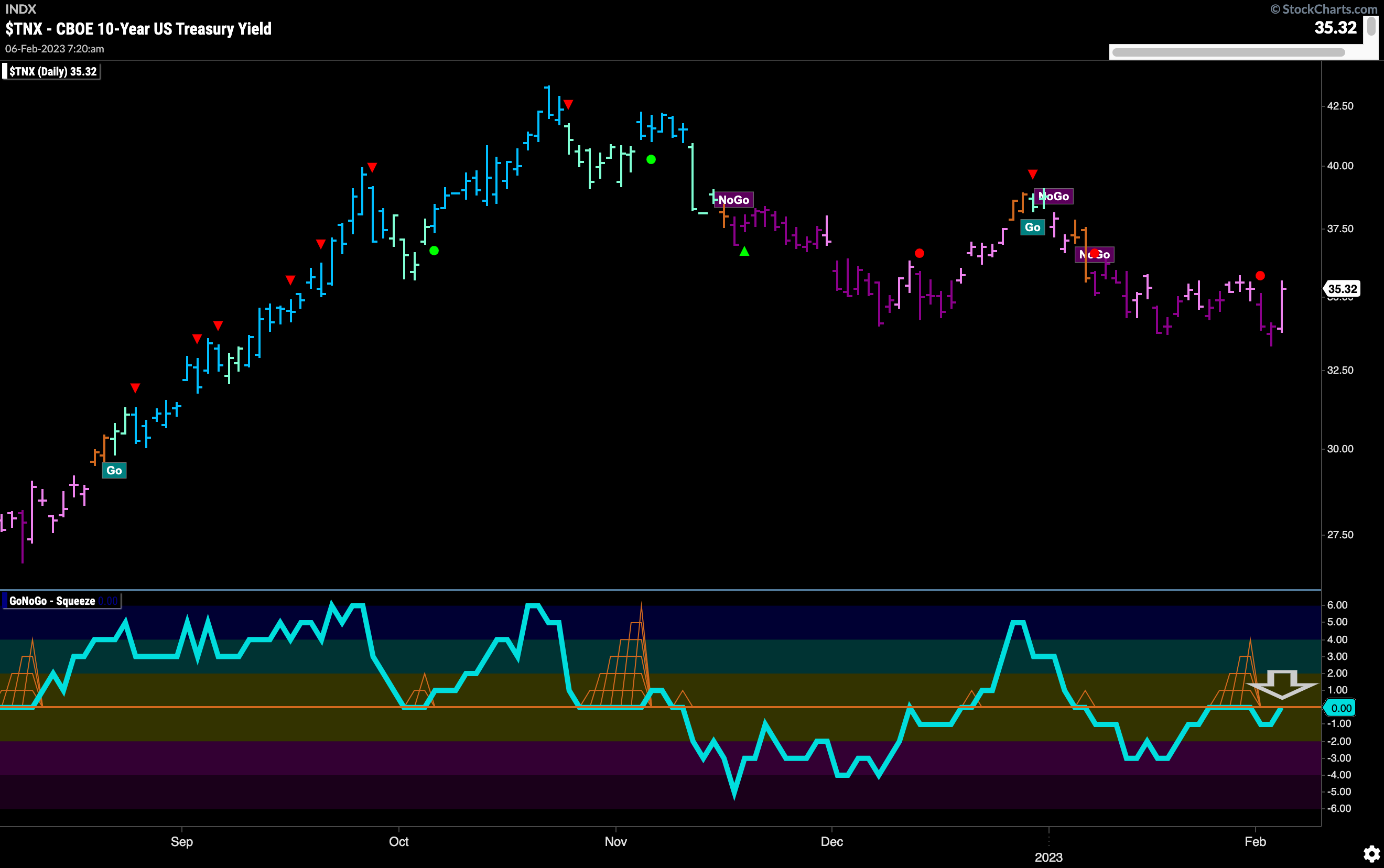Click the small vertical scrollbar thumb at top right
This screenshot has height=868, width=1384.
1371,26
